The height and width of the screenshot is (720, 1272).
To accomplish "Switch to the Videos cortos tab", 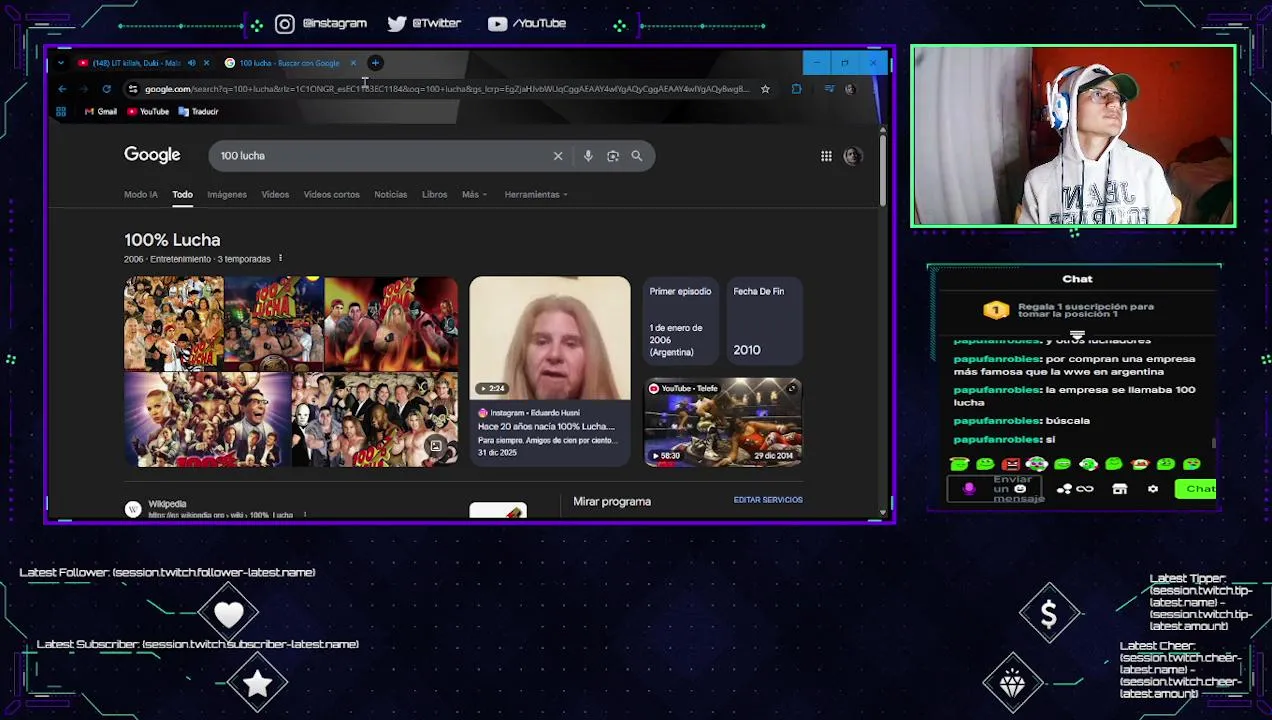I will click(331, 194).
